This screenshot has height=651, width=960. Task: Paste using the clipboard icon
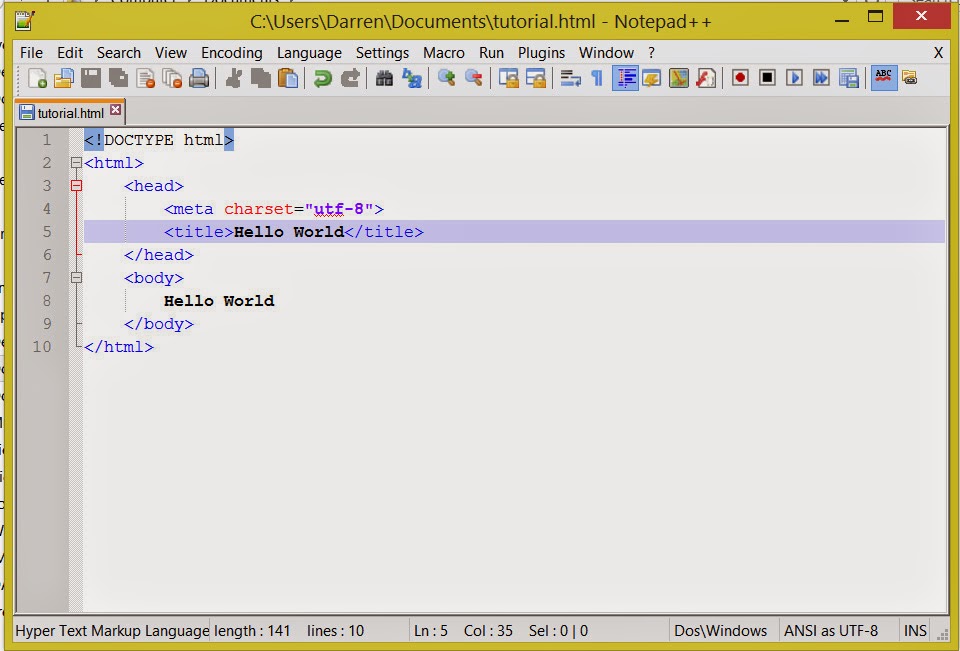point(288,78)
